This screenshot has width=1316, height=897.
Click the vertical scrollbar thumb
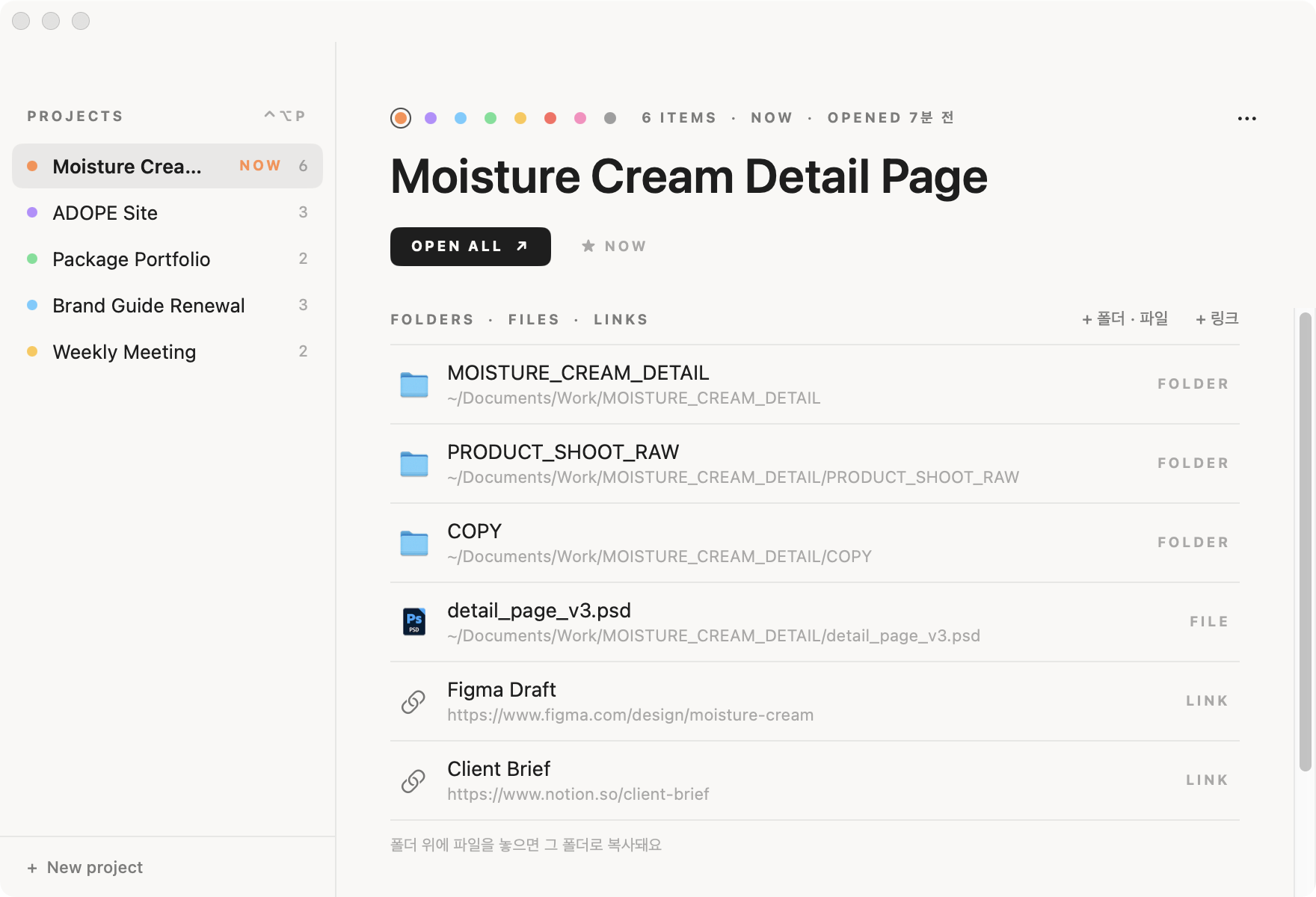[x=1306, y=542]
